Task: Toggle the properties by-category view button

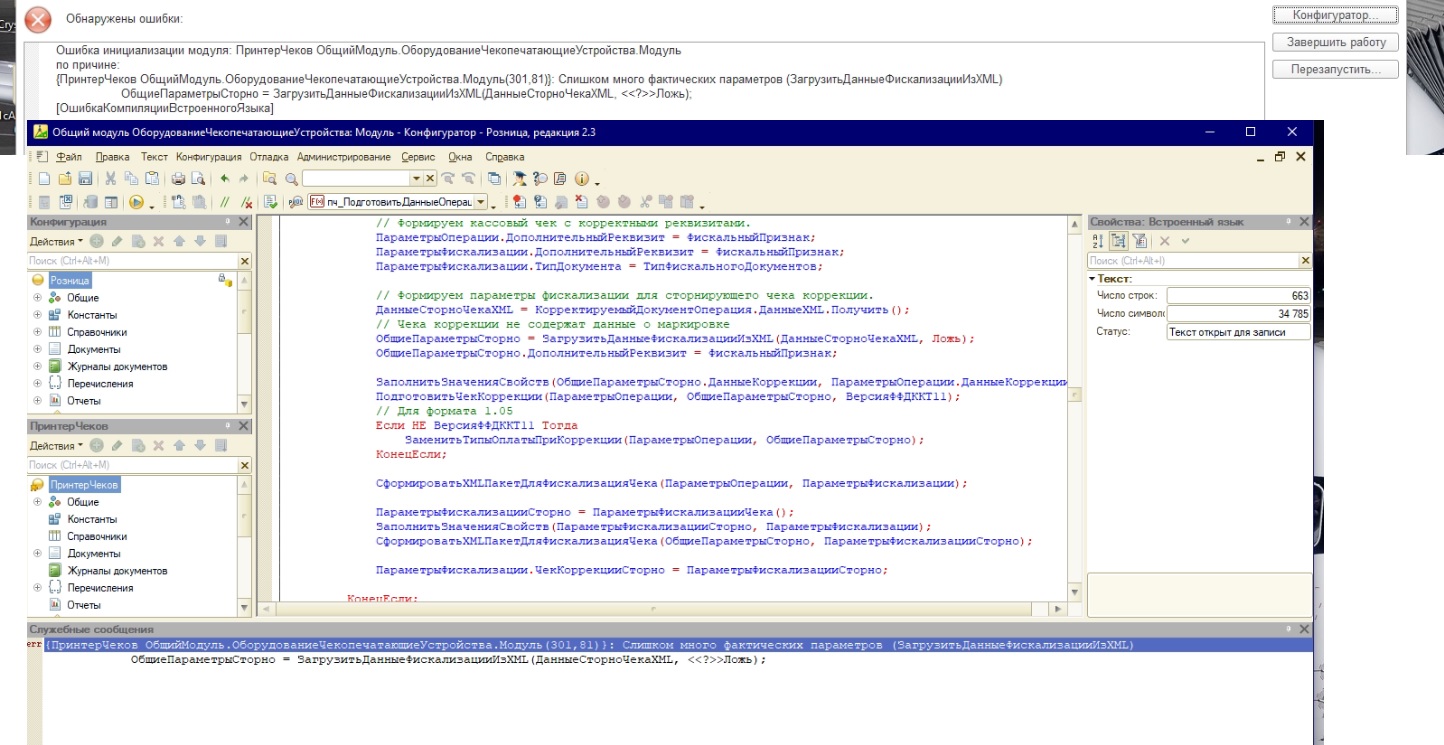Action: pyautogui.click(x=1119, y=241)
